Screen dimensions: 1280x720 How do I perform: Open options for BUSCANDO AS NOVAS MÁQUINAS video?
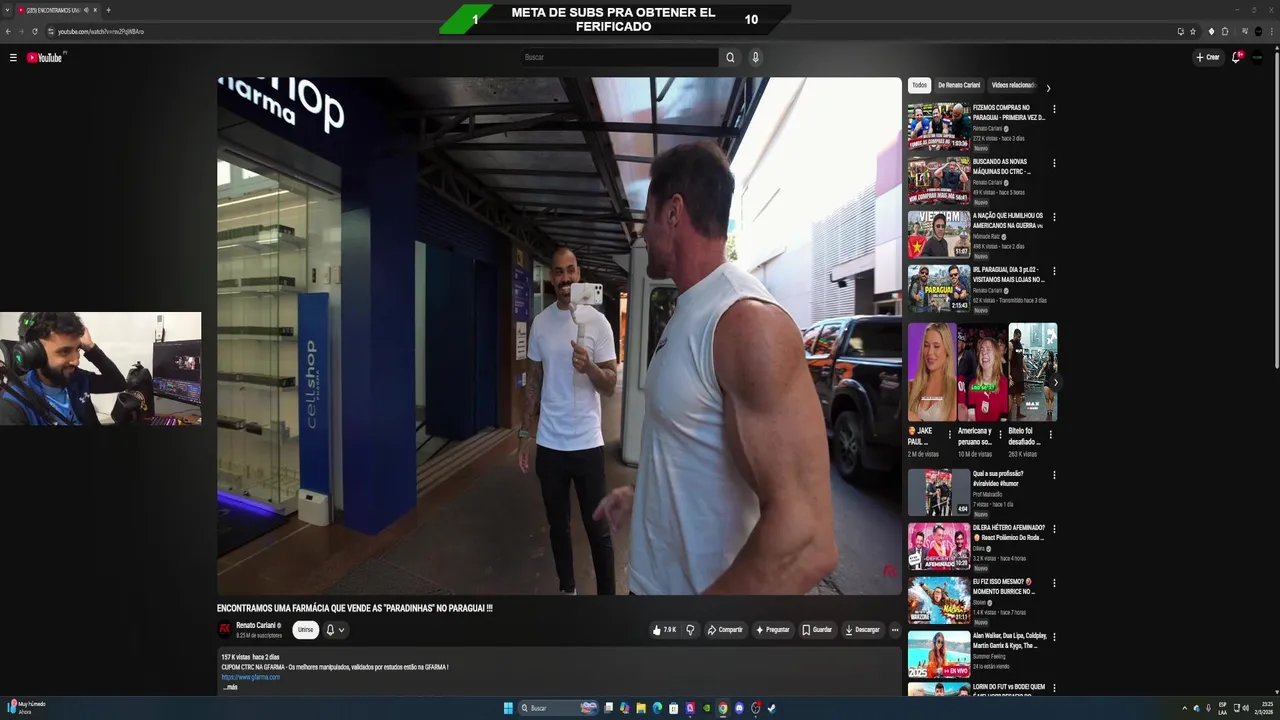click(x=1054, y=163)
